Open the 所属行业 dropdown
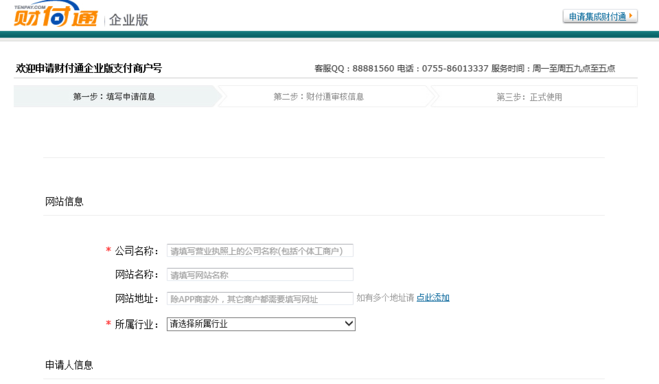 [x=261, y=324]
